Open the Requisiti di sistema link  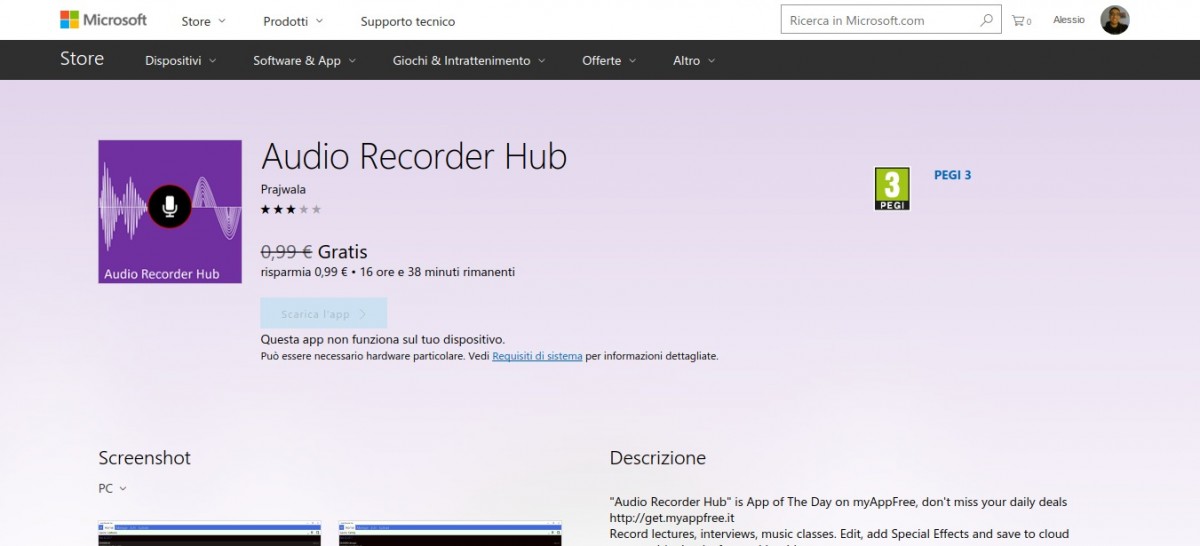coord(537,356)
